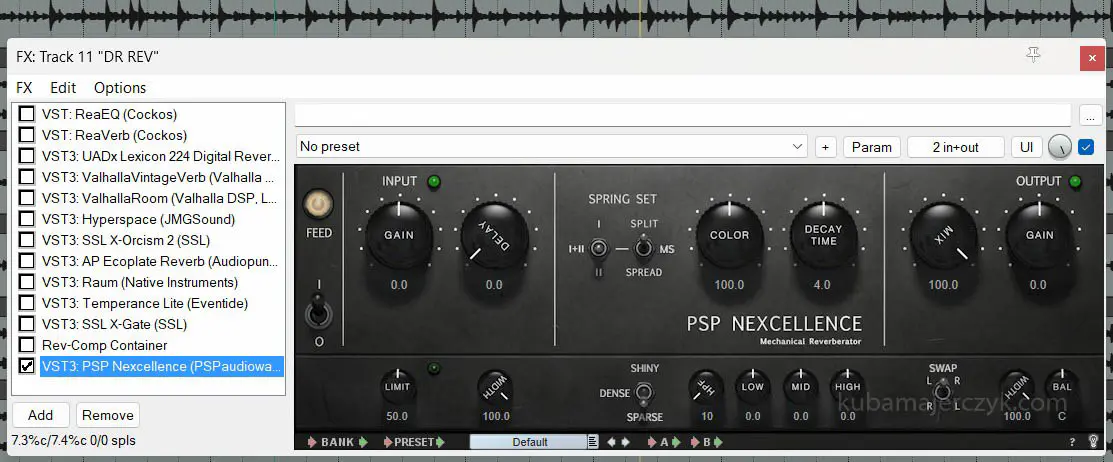Viewport: 1113px width, 462px height.
Task: Open the Param menu button
Action: point(871,147)
